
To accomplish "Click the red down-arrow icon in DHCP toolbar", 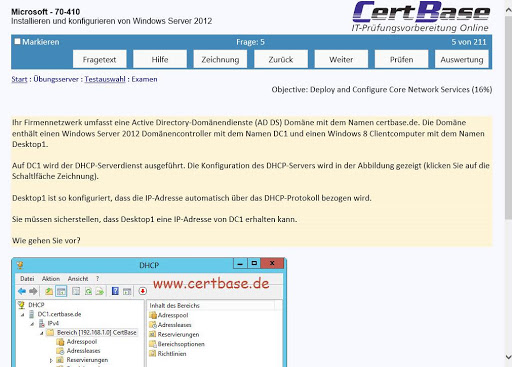I will click(x=143, y=291).
